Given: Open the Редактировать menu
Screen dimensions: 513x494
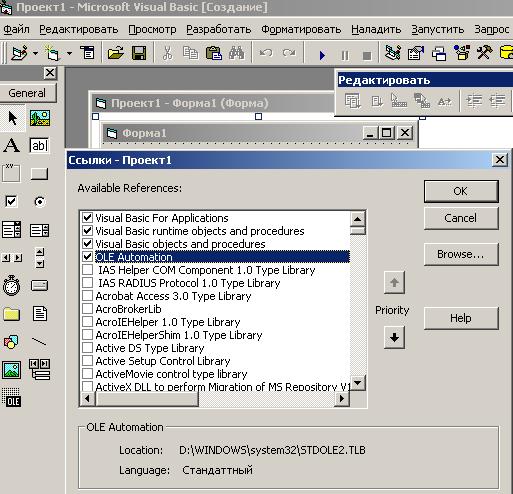Looking at the screenshot, I should click(x=79, y=29).
